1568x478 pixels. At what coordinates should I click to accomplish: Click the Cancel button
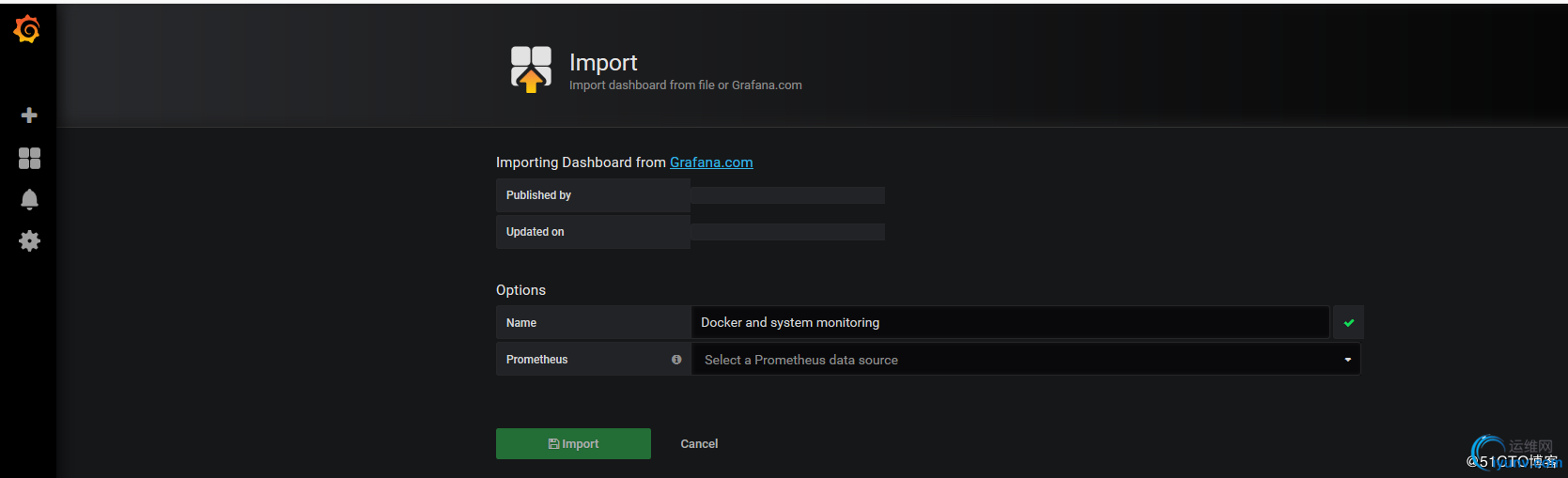[x=699, y=443]
